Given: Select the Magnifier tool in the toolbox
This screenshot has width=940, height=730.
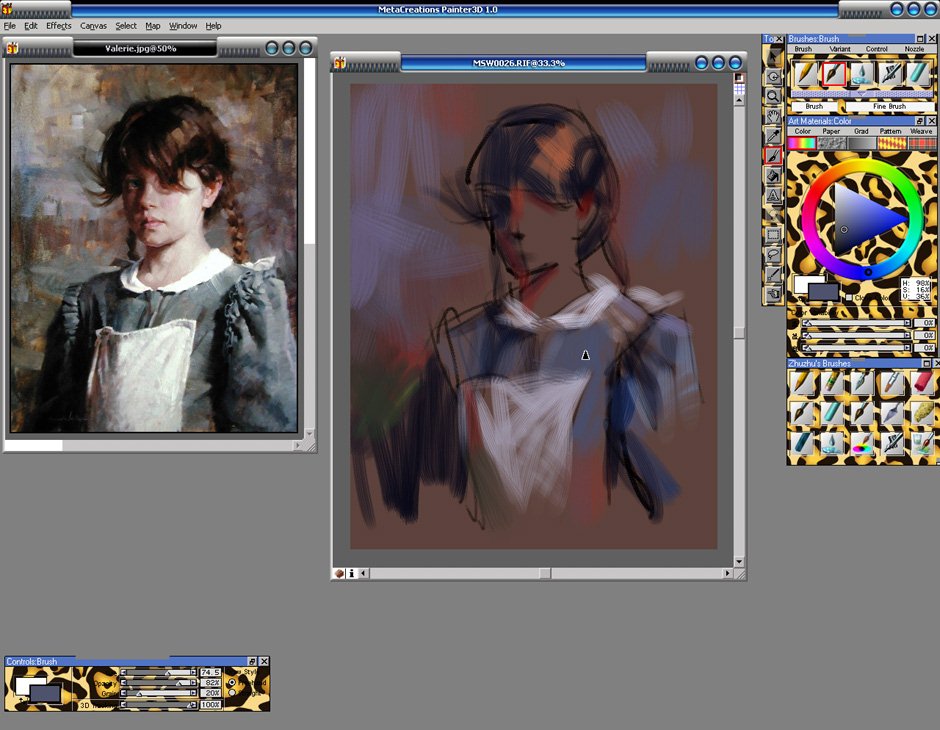Looking at the screenshot, I should [773, 96].
